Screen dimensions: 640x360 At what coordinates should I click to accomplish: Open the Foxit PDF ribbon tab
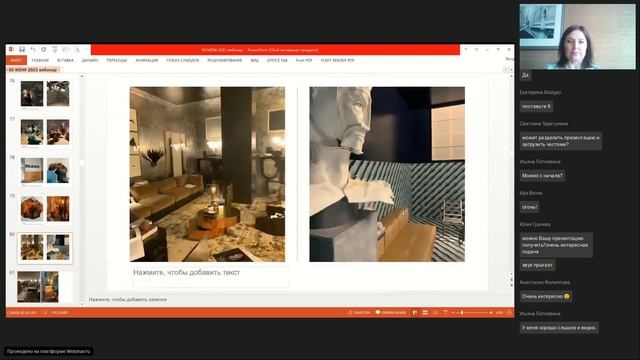coord(304,60)
